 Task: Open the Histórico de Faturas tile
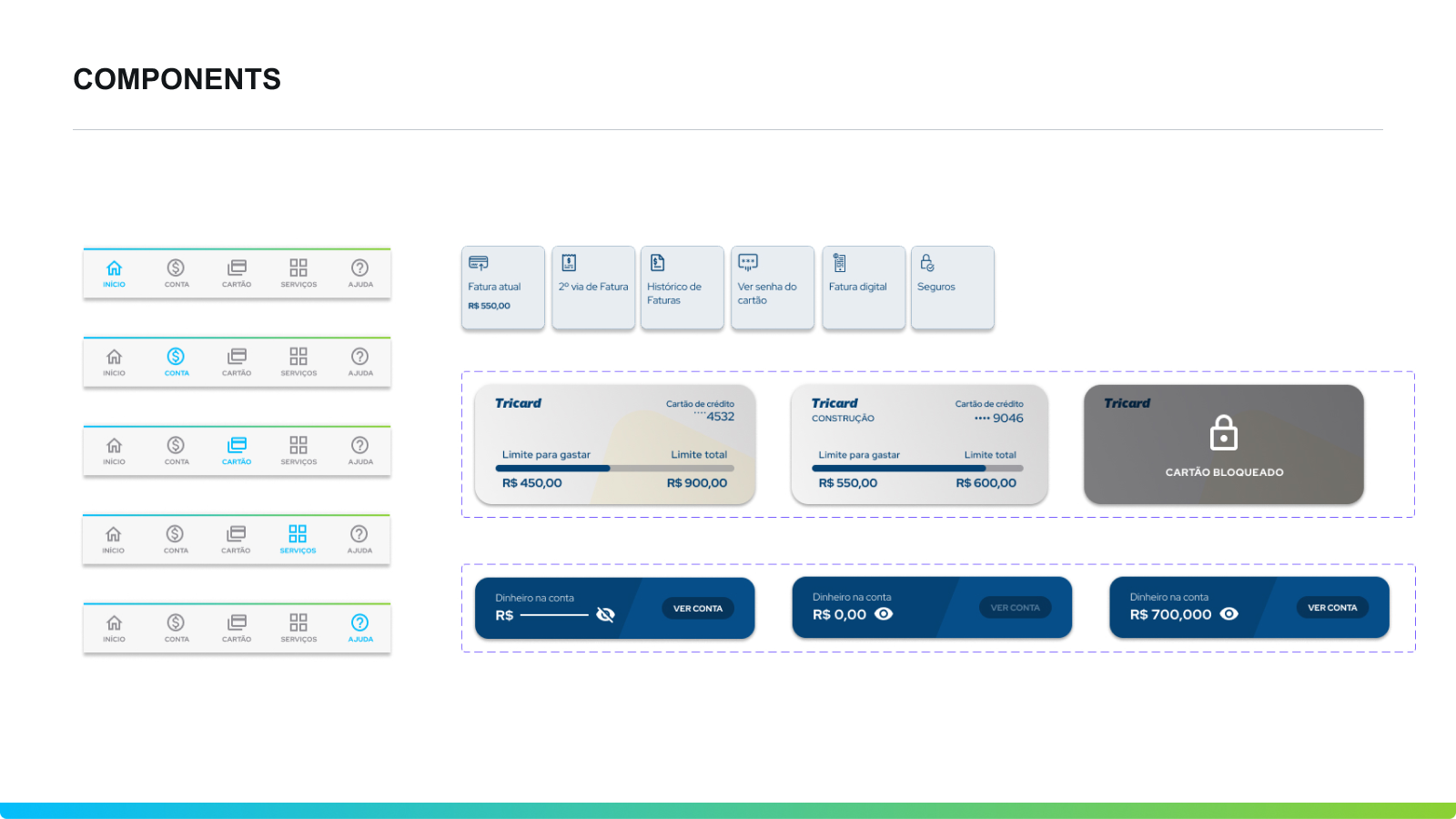(x=682, y=288)
